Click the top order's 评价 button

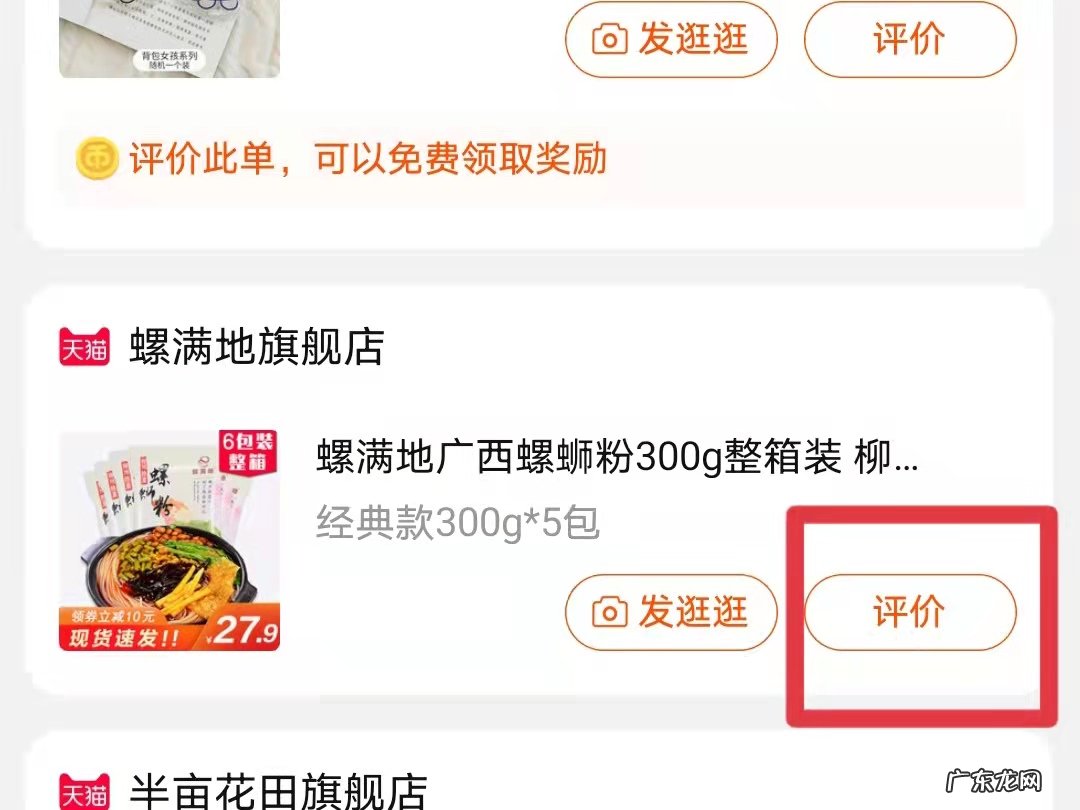[910, 39]
